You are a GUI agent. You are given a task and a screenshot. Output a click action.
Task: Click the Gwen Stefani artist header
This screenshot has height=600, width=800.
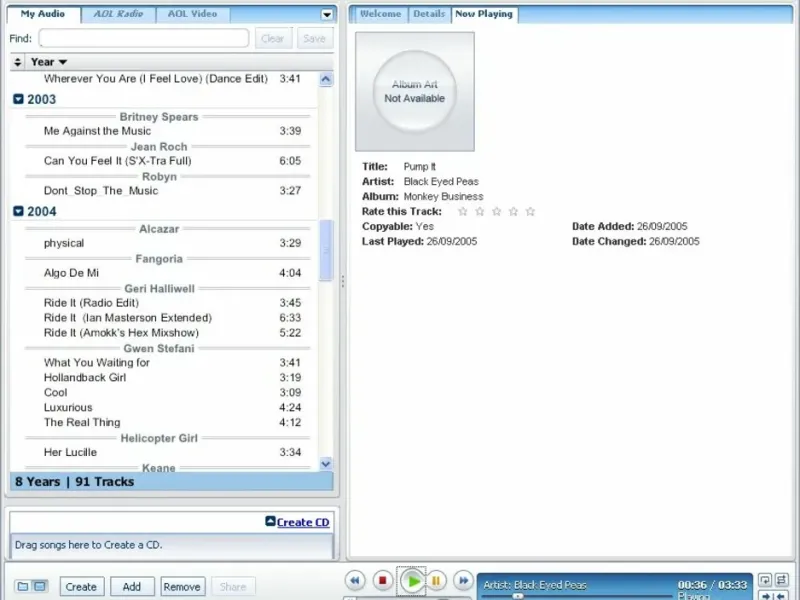(159, 348)
